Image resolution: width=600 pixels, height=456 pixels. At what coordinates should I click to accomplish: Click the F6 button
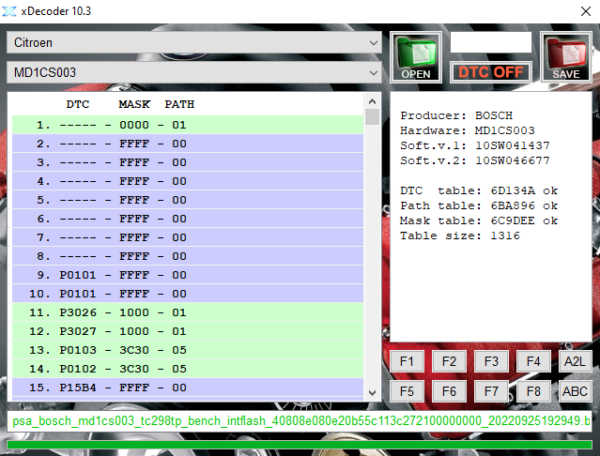click(448, 391)
